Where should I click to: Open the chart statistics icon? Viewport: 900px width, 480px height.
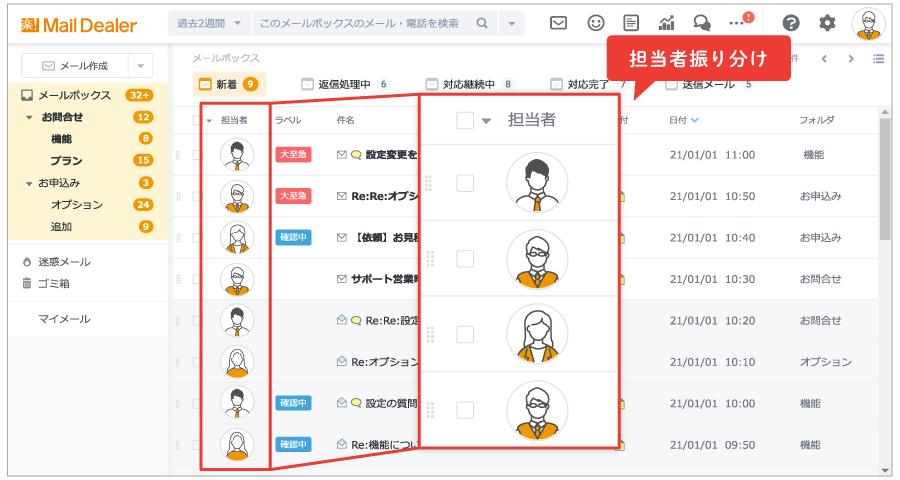click(x=666, y=22)
